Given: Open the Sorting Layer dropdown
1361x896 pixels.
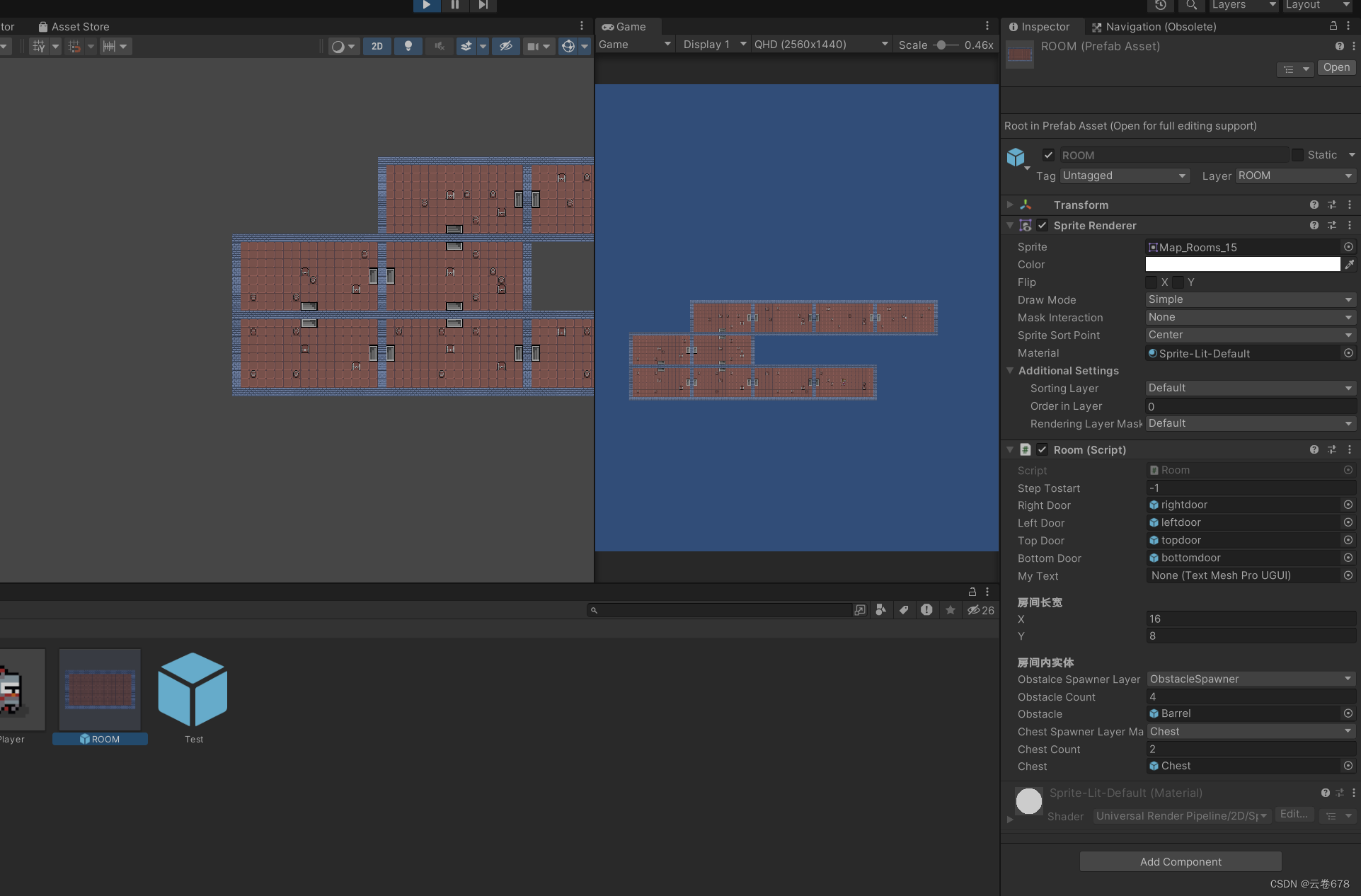Looking at the screenshot, I should tap(1250, 388).
